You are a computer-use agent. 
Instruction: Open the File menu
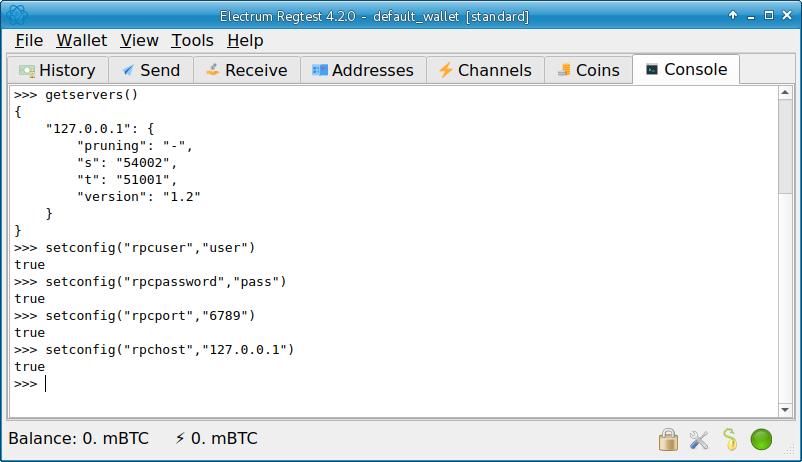click(29, 40)
